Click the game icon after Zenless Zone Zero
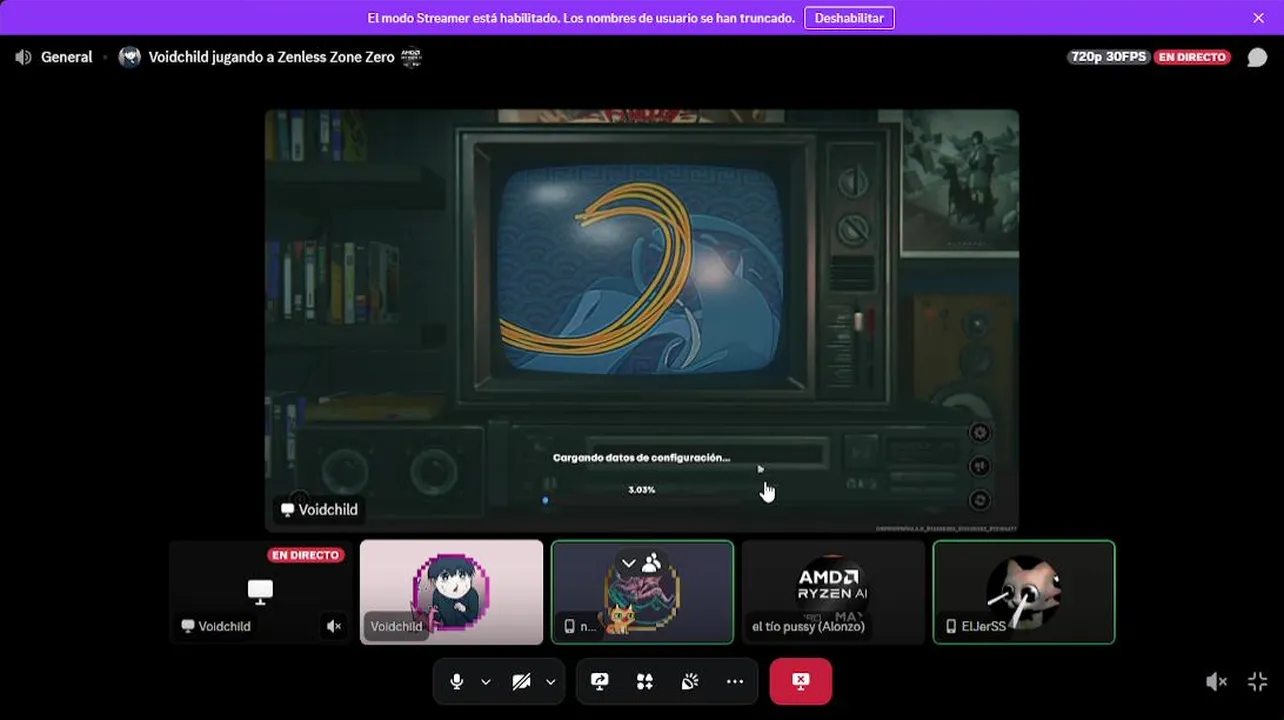 411,57
